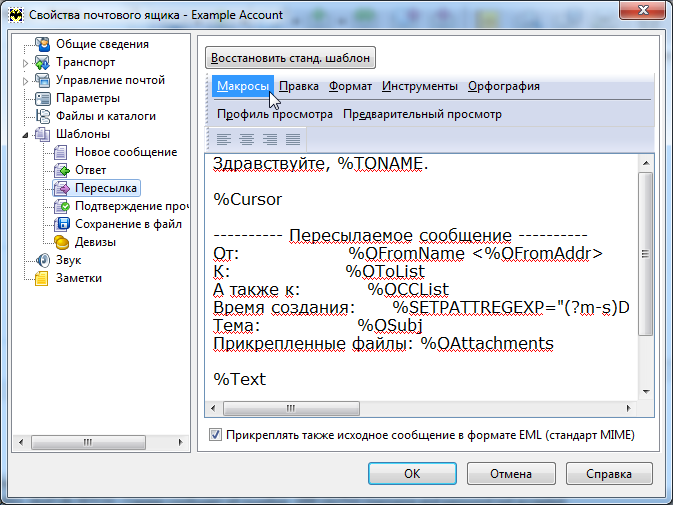Click the Ответ reply template icon
Screen dimensions: 673x505
(61, 170)
